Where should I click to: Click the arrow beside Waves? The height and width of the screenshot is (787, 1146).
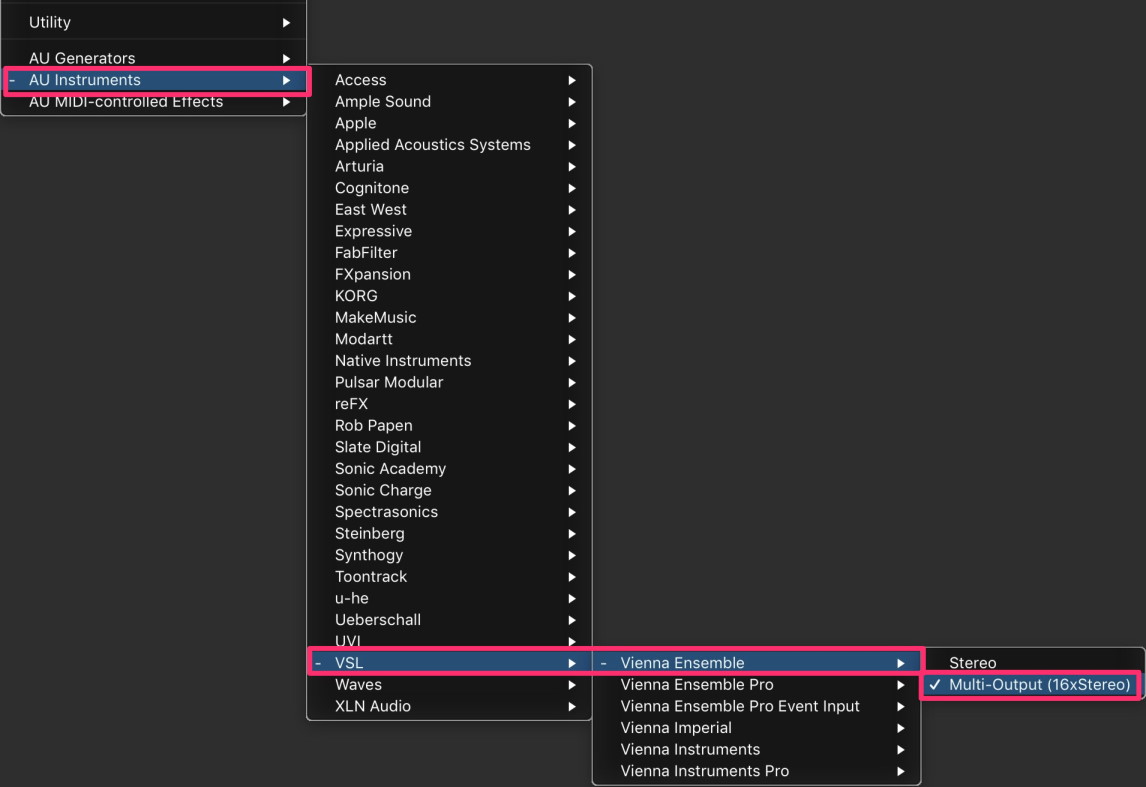coord(572,685)
